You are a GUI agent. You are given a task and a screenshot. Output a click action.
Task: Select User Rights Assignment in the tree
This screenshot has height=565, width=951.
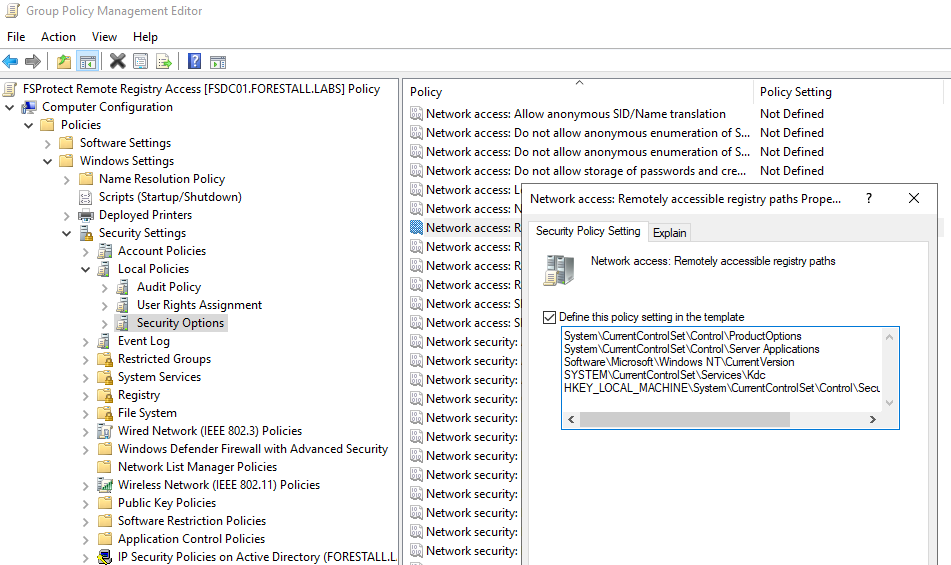pyautogui.click(x=199, y=305)
